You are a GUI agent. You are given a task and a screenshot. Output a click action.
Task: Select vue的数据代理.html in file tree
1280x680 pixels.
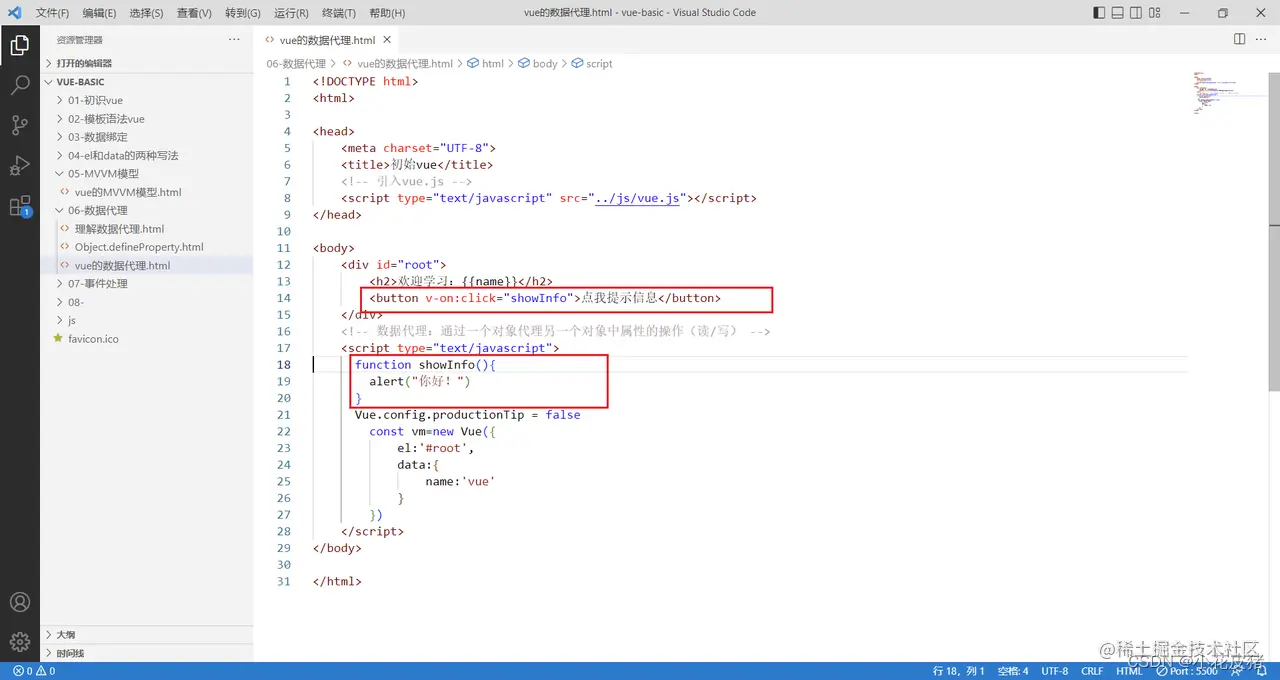146,265
